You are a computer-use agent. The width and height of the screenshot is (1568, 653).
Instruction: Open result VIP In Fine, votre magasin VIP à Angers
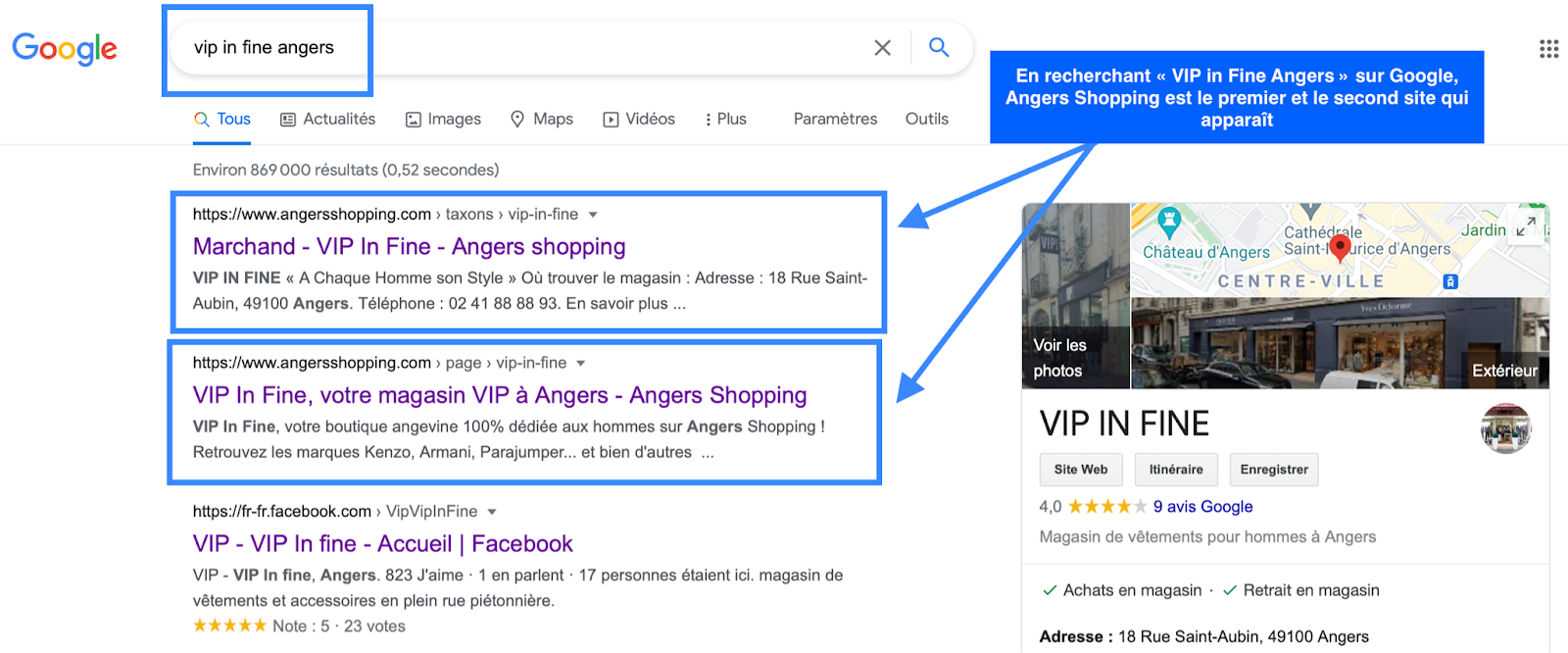point(500,395)
